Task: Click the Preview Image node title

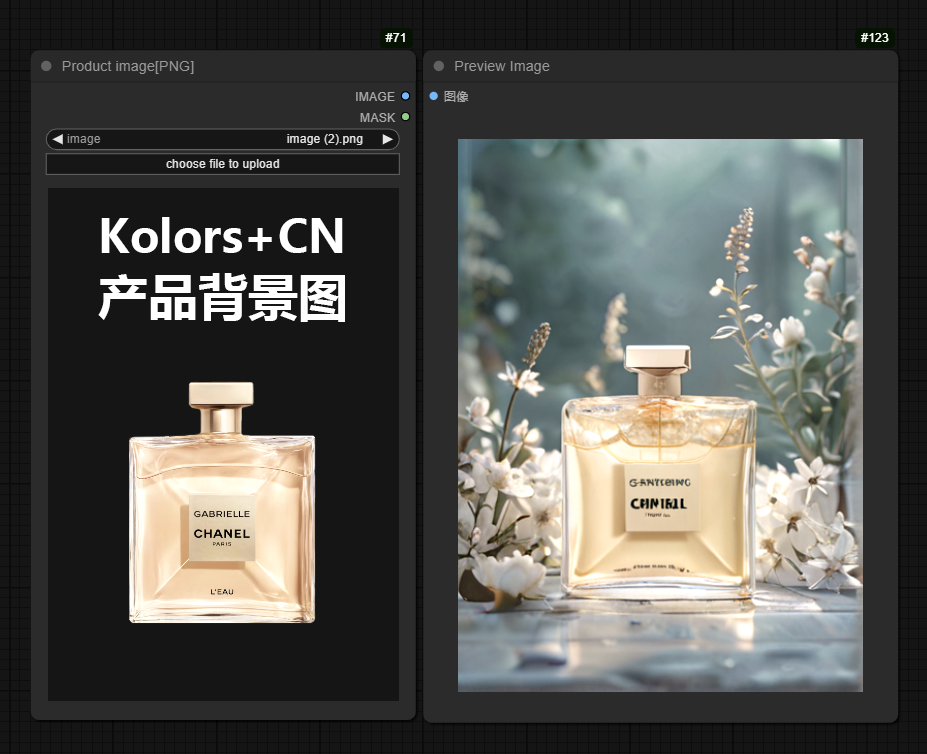Action: click(502, 66)
